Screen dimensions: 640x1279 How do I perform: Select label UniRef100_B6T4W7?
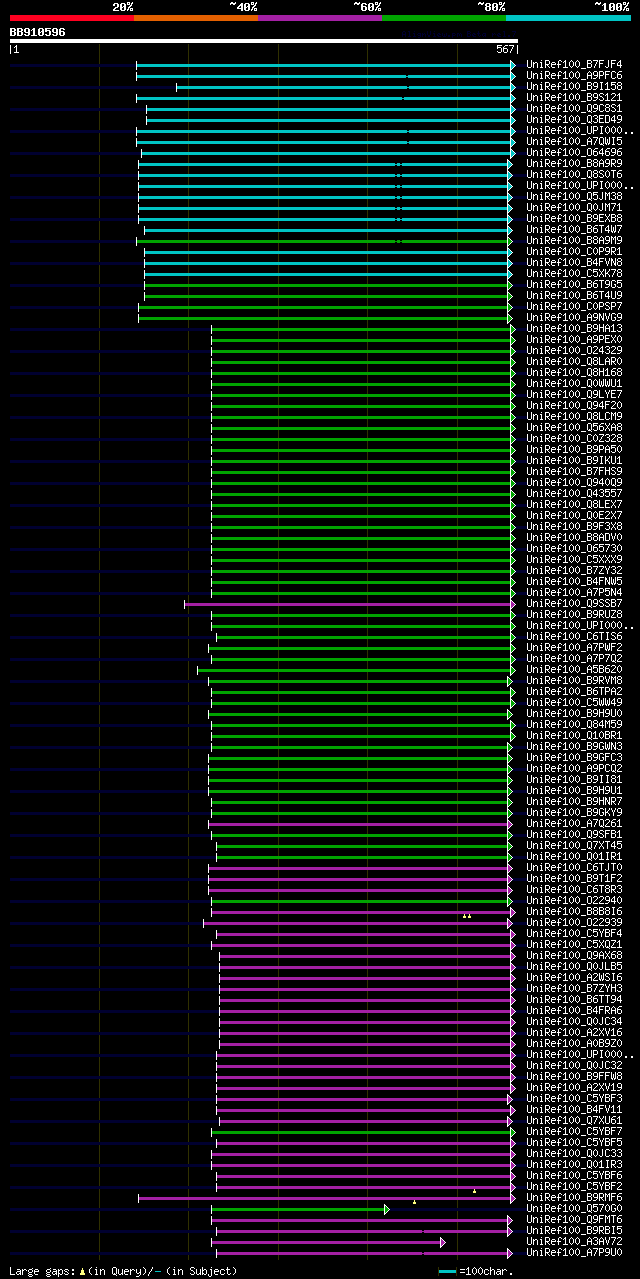pos(574,229)
